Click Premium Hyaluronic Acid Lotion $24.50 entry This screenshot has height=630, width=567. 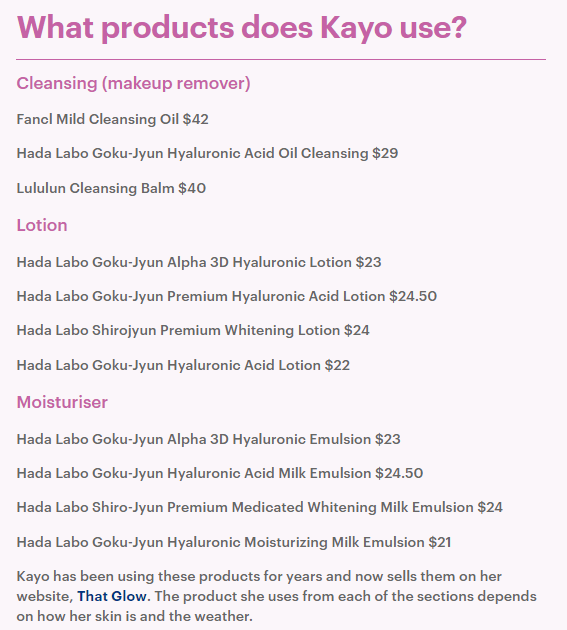pyautogui.click(x=227, y=297)
